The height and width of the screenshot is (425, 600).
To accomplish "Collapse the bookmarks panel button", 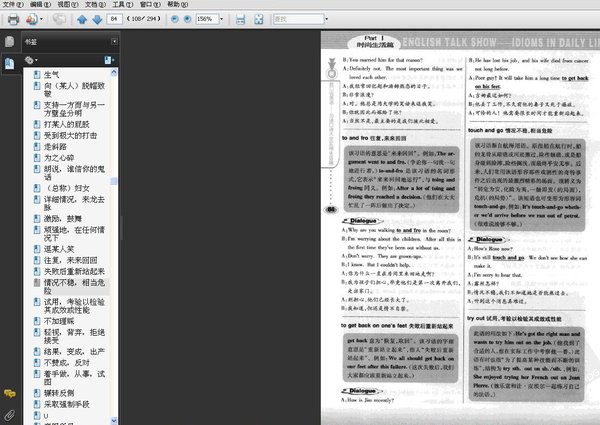I will click(113, 43).
